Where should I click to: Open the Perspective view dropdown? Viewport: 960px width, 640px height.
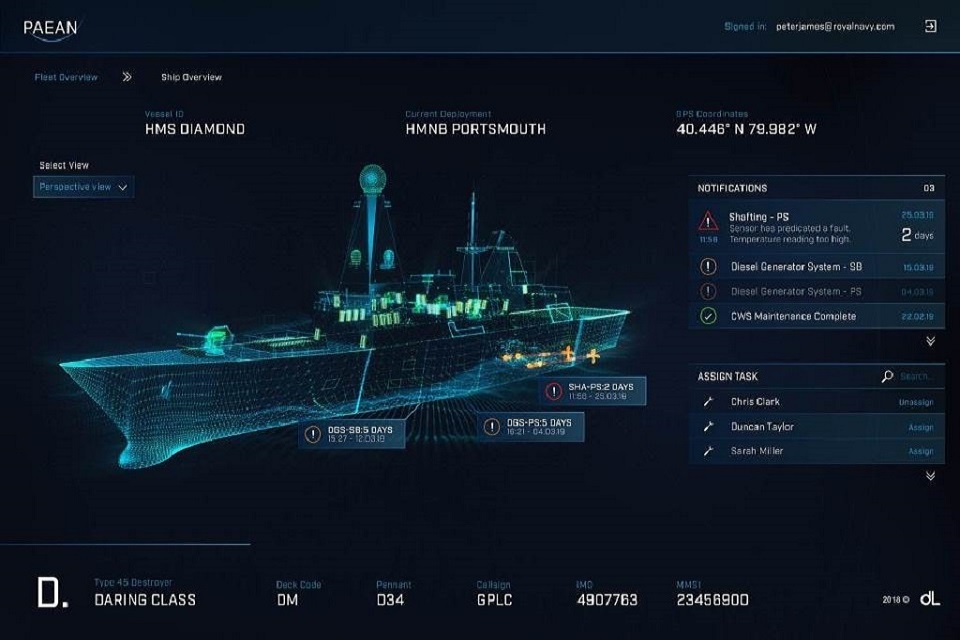[83, 187]
